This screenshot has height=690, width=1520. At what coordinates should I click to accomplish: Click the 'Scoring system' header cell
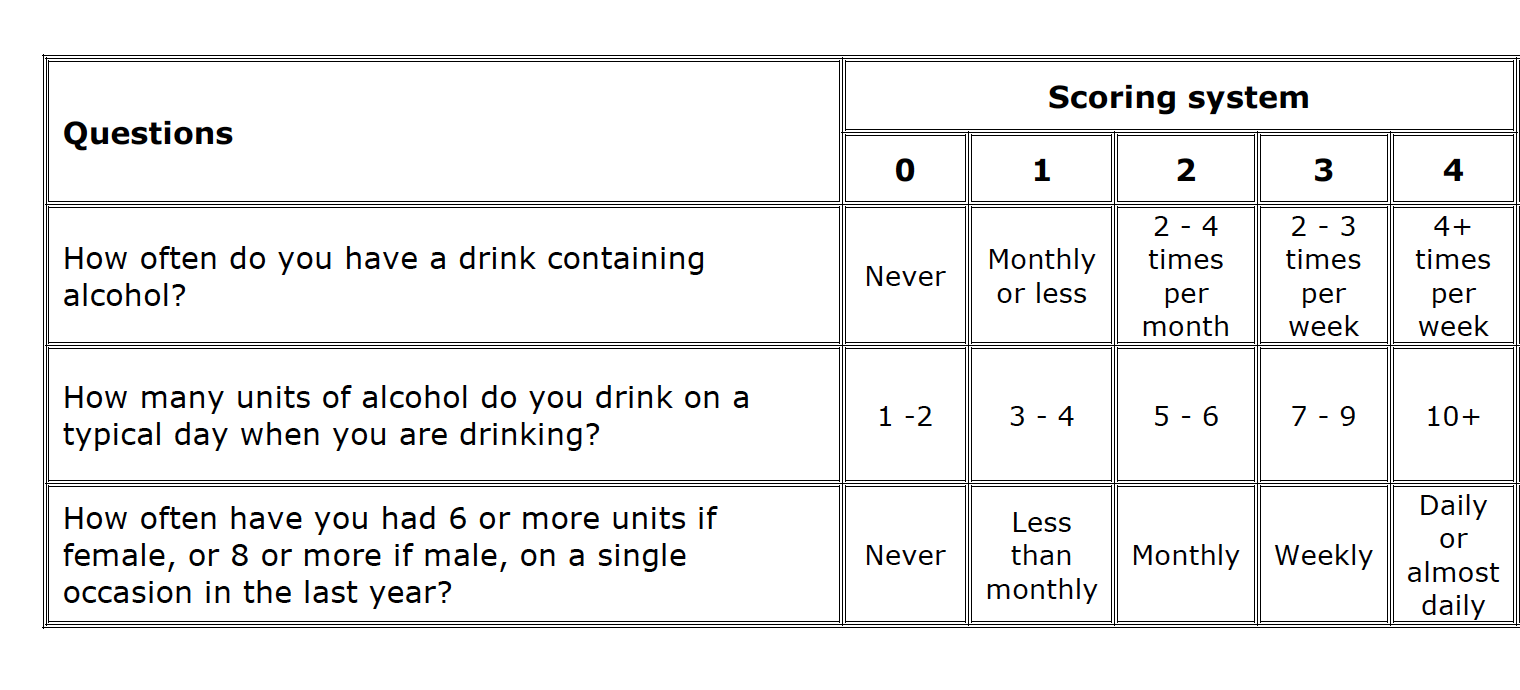click(1179, 96)
